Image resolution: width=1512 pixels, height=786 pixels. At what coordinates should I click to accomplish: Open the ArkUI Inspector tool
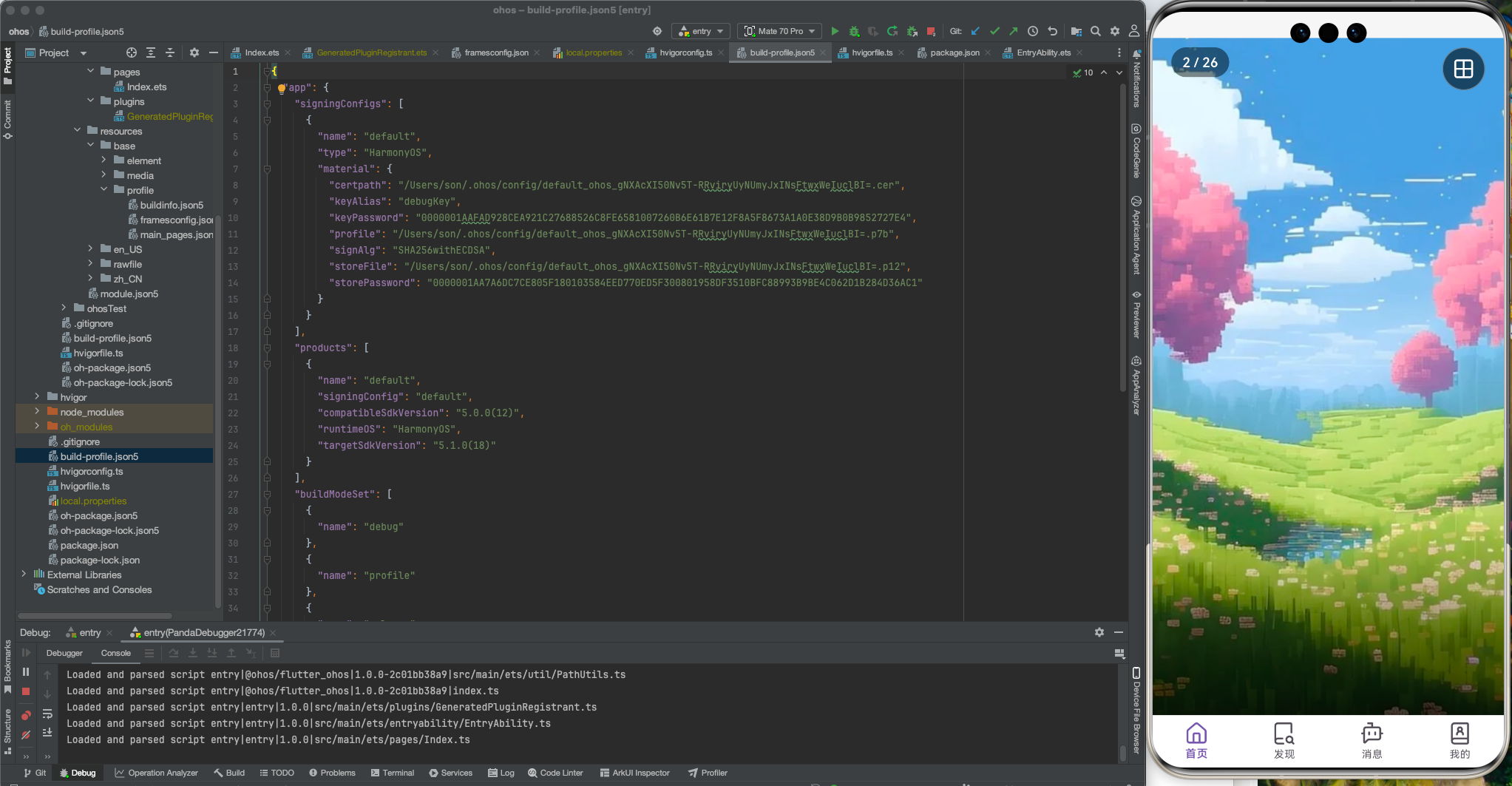click(x=634, y=773)
